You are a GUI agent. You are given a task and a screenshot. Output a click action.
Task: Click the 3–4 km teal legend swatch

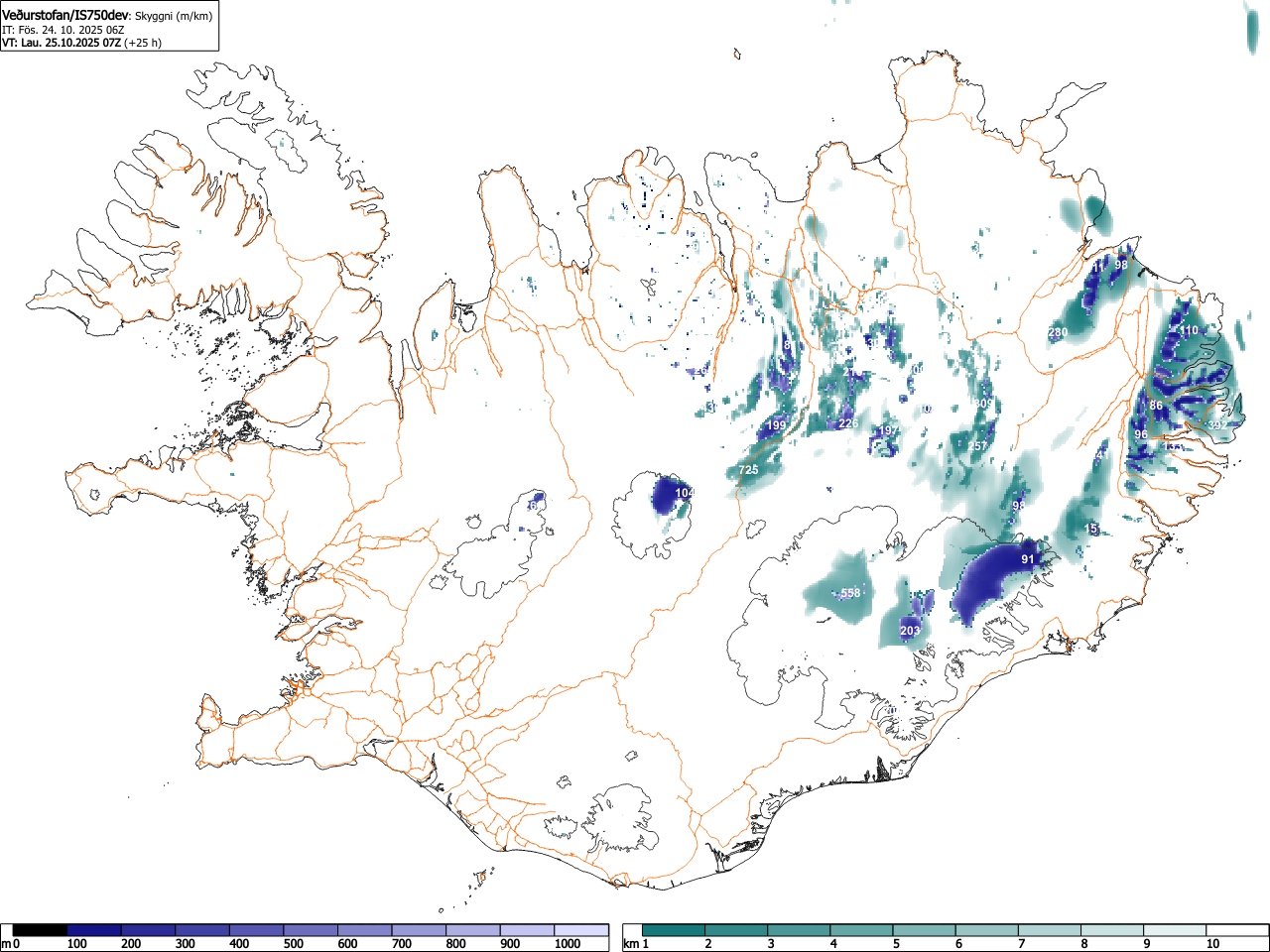[x=800, y=930]
